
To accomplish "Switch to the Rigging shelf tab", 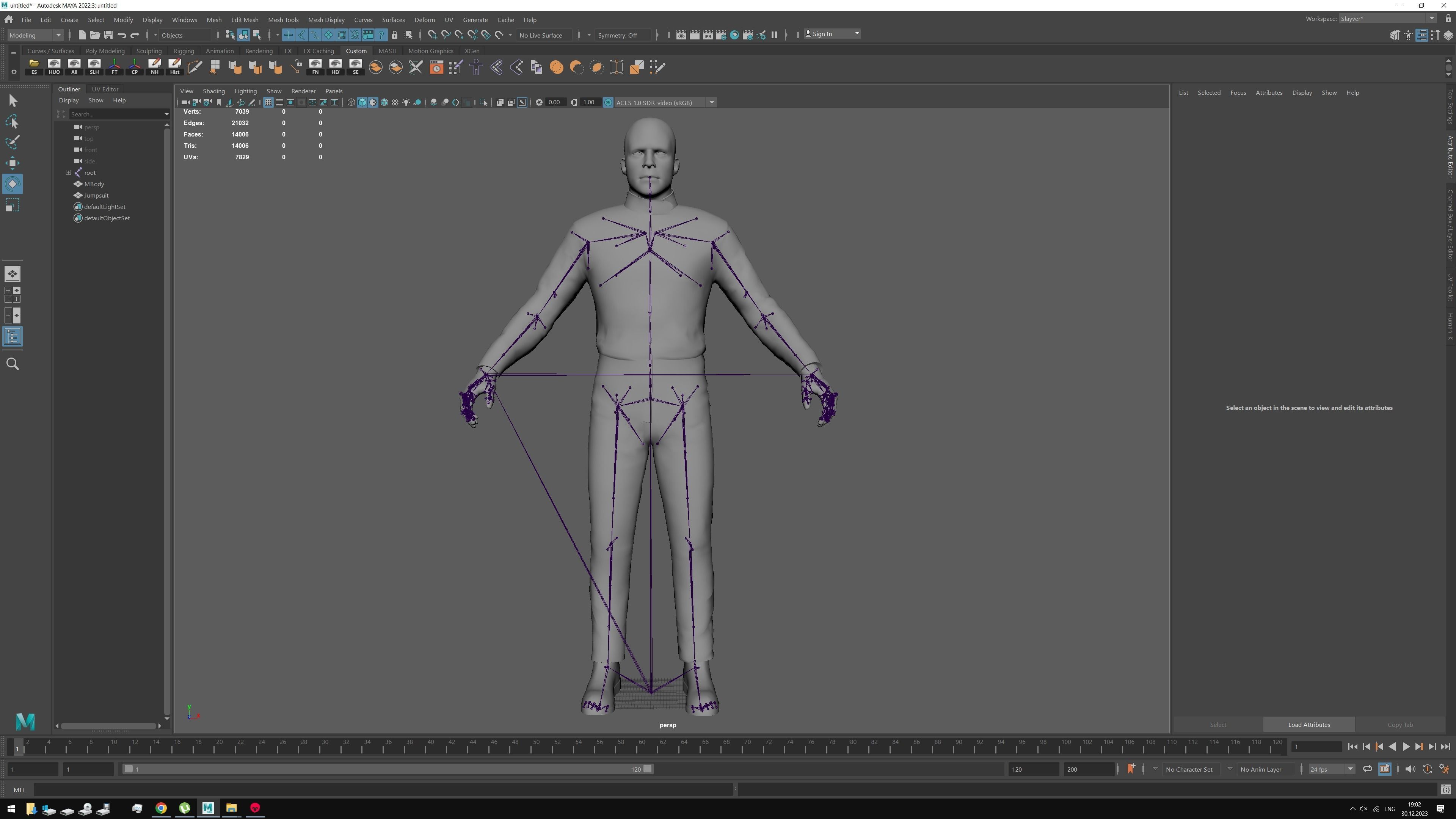I will pyautogui.click(x=184, y=51).
